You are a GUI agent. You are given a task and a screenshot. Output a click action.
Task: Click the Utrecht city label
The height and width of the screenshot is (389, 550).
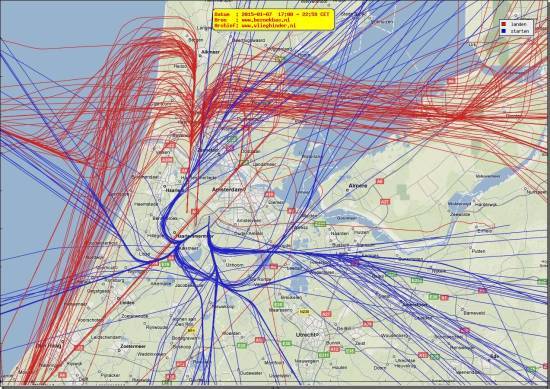click(307, 335)
